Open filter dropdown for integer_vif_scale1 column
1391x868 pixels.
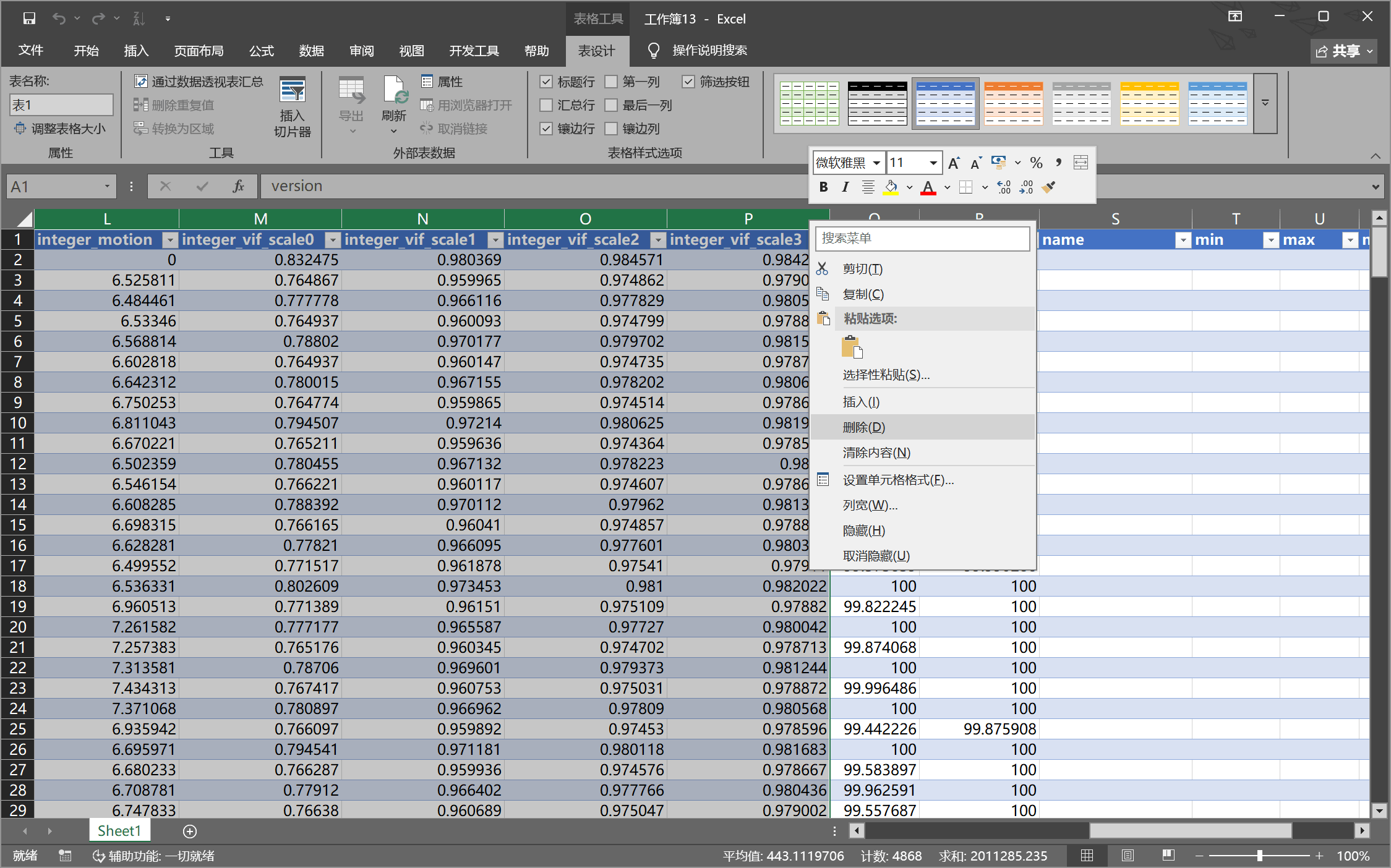pyautogui.click(x=495, y=240)
